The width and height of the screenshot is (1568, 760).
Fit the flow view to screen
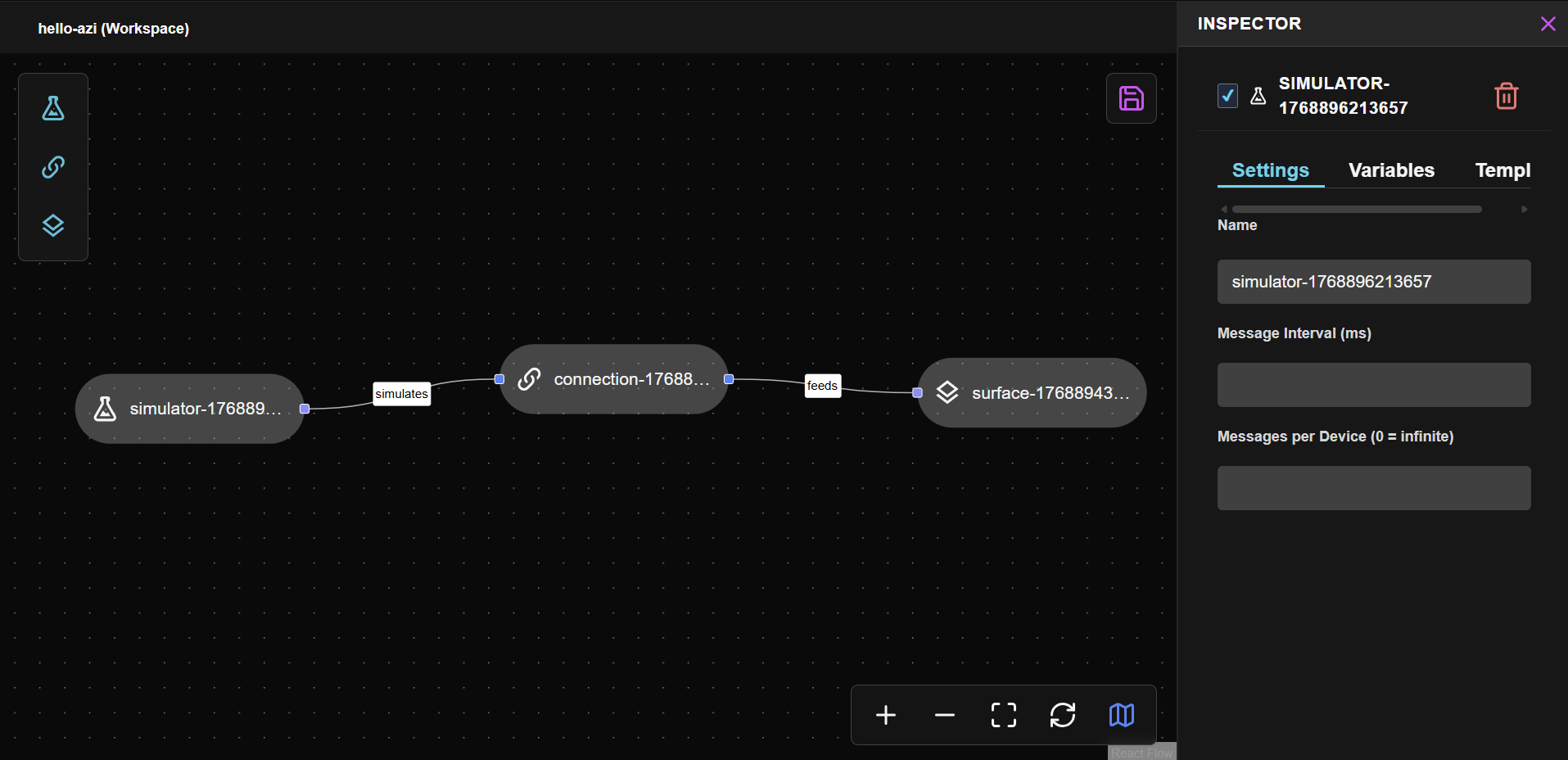(x=1004, y=715)
